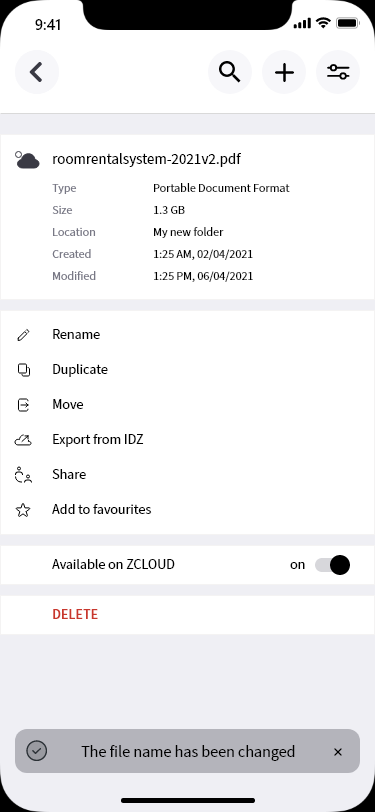
Task: Tap the pencil Rename icon
Action: coord(23,335)
